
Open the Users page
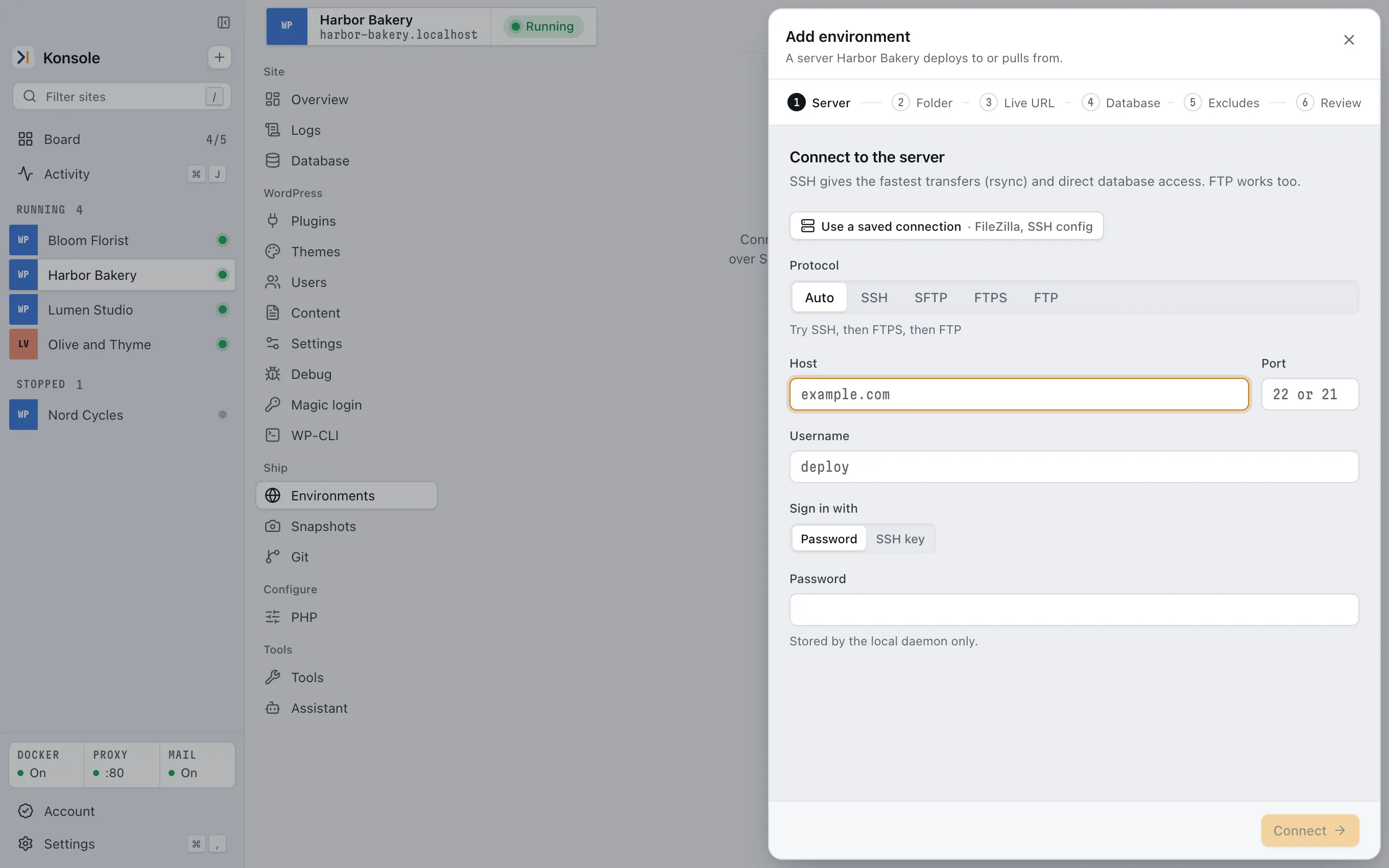pyautogui.click(x=347, y=282)
